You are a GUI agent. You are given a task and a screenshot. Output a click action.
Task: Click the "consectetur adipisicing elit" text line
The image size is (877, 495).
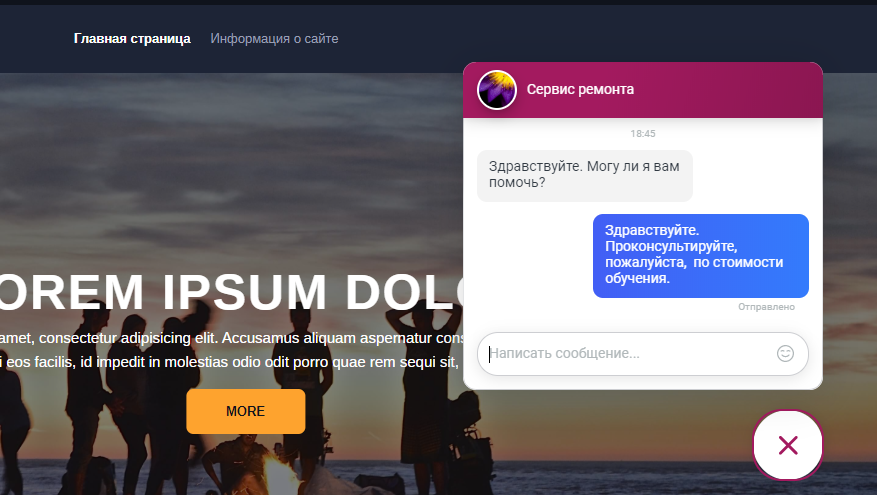point(232,338)
